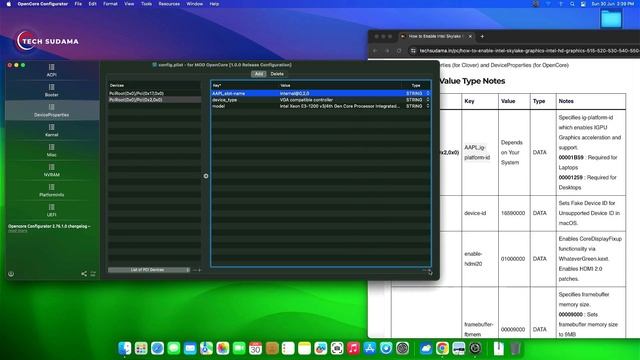Image resolution: width=640 pixels, height=360 pixels.
Task: Open Notes from the dock
Action: pyautogui.click(x=304, y=348)
